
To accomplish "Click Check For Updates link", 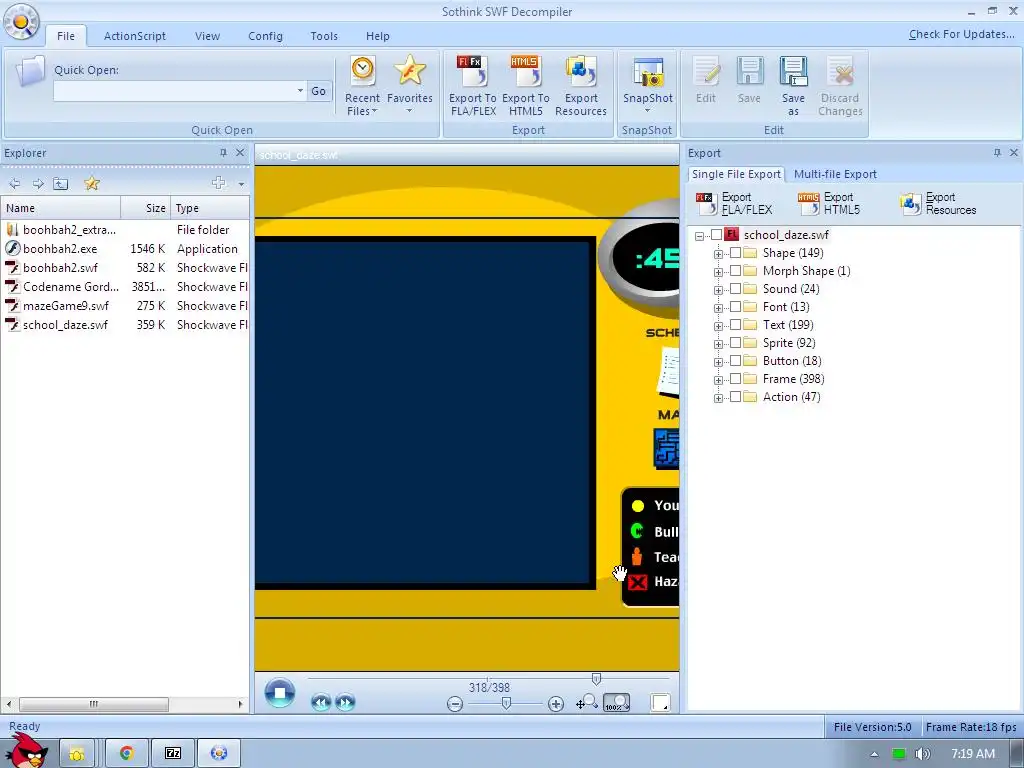I will [x=961, y=34].
